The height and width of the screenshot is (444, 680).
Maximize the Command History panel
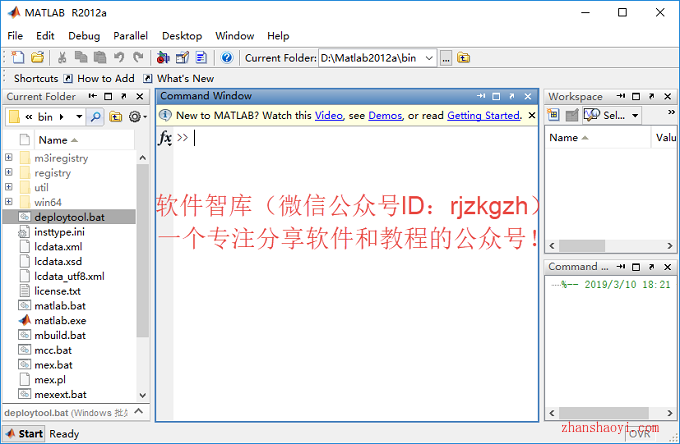point(636,267)
